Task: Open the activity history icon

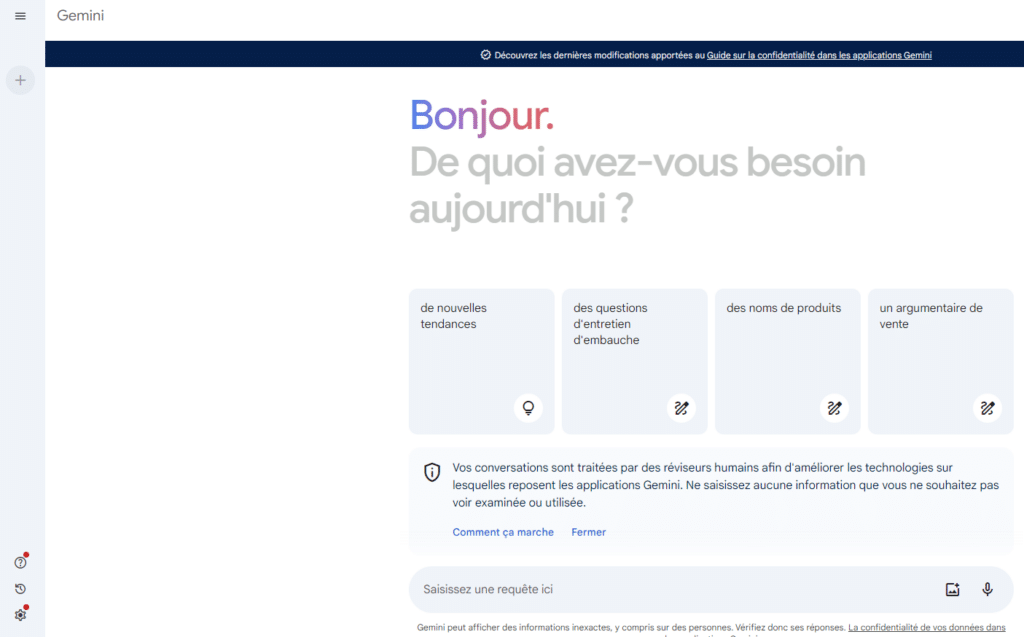Action: pyautogui.click(x=20, y=589)
